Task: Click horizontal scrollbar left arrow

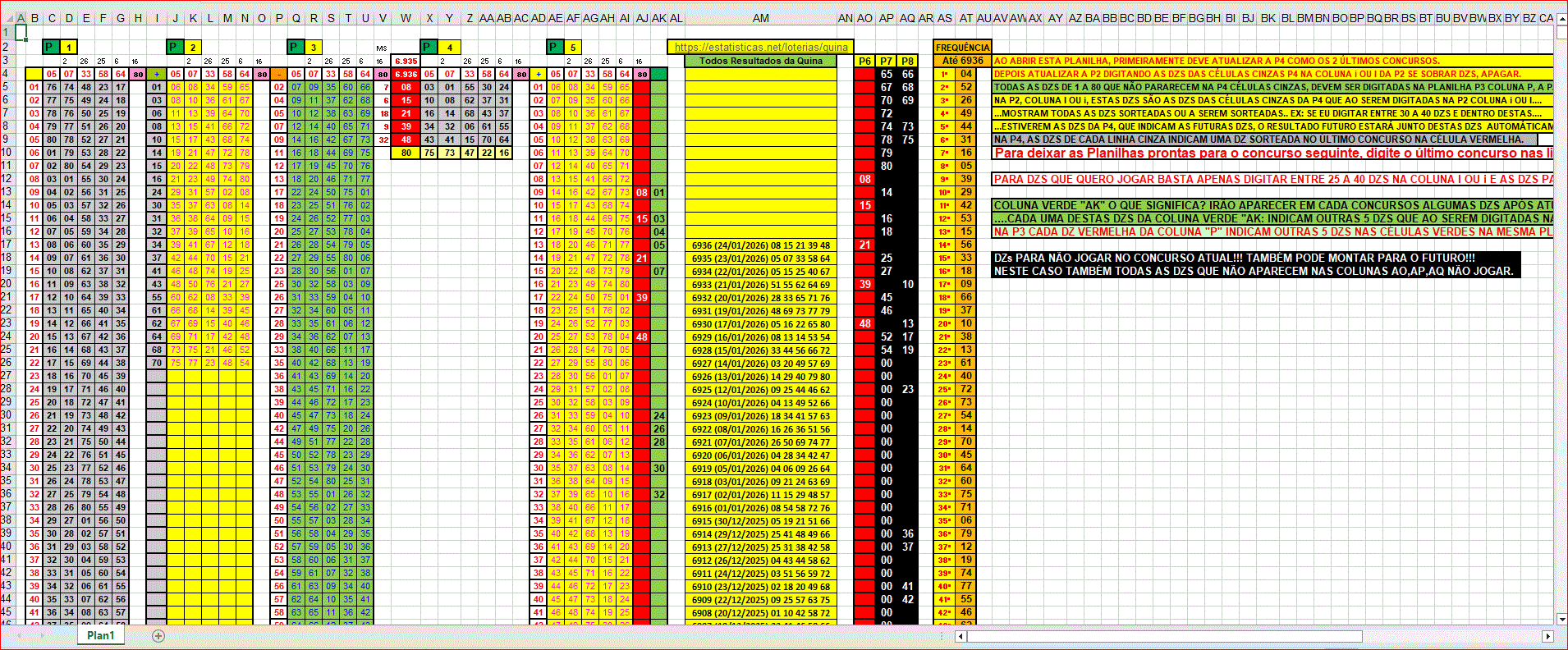Action: [961, 636]
